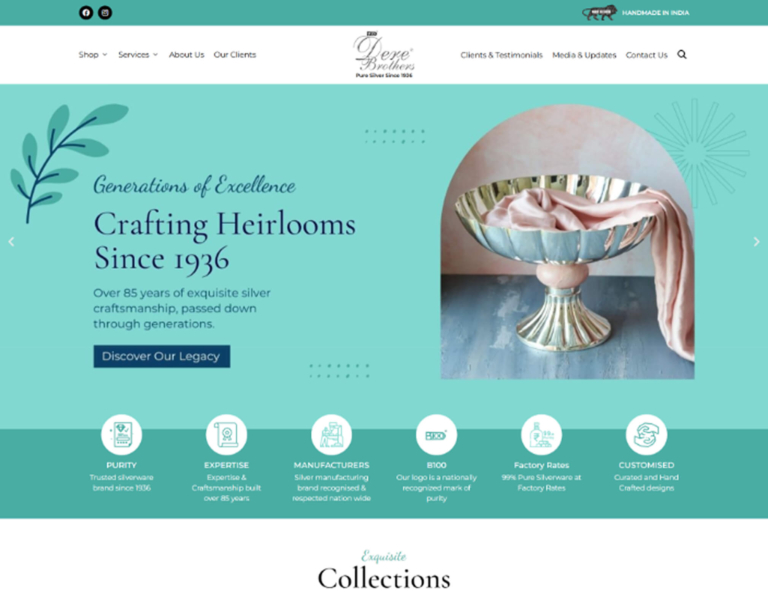
Task: Click the Factory Rates icon
Action: tap(541, 434)
